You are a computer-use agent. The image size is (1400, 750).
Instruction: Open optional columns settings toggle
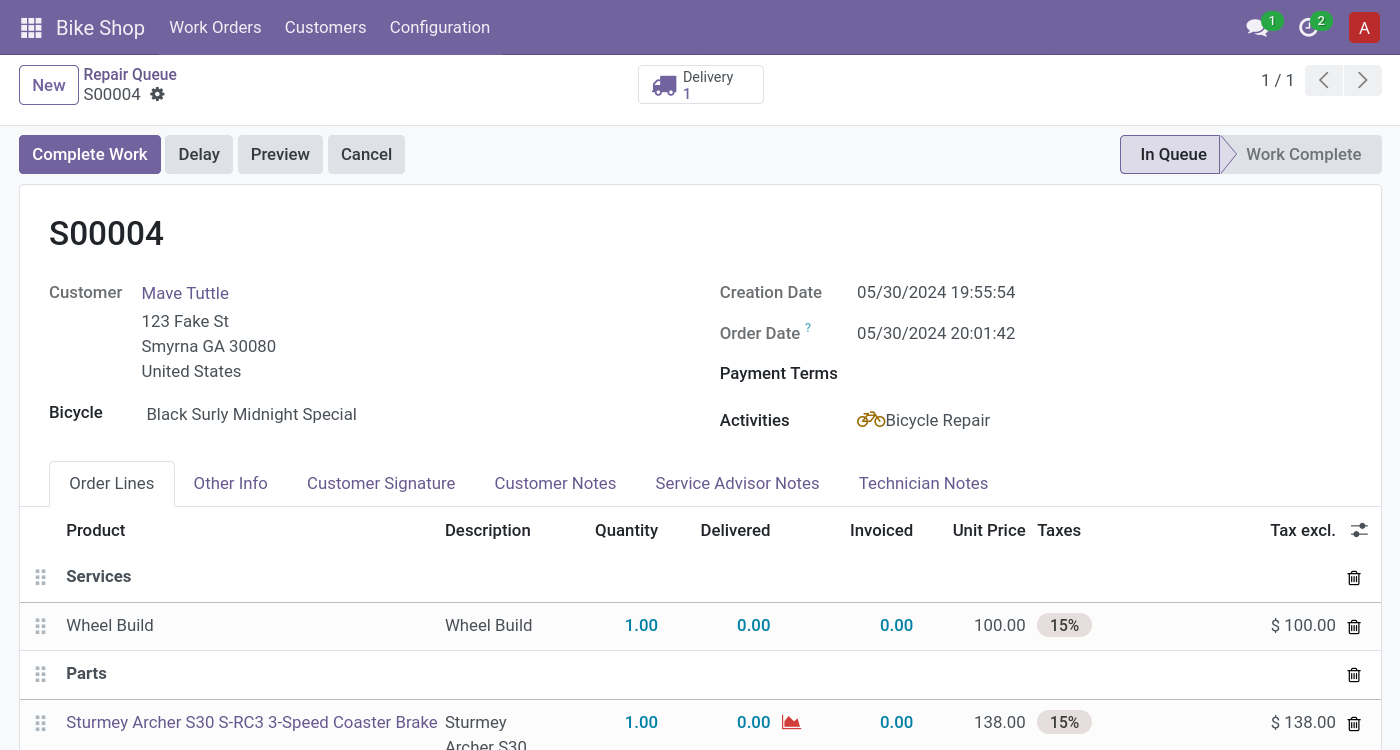point(1359,530)
